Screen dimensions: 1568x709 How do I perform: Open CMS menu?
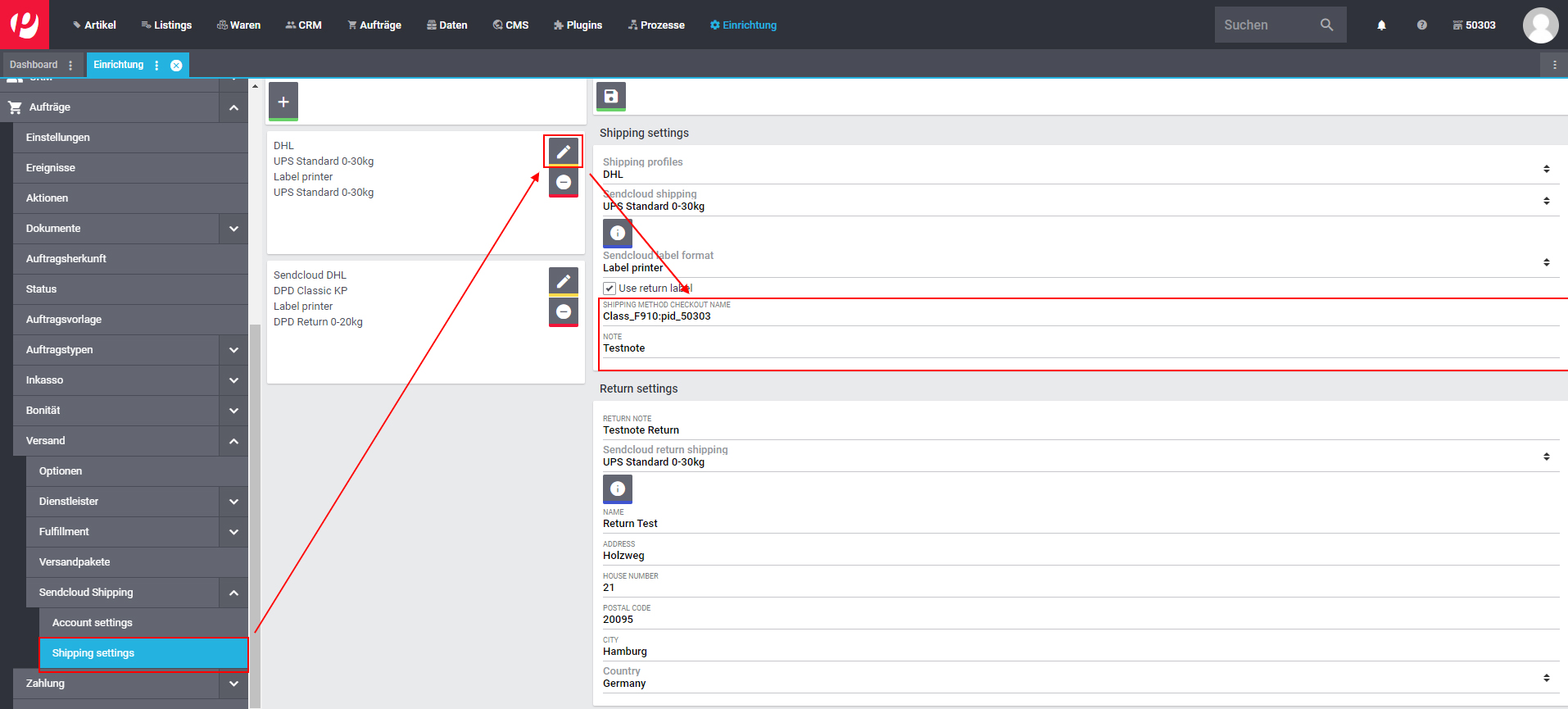[510, 25]
